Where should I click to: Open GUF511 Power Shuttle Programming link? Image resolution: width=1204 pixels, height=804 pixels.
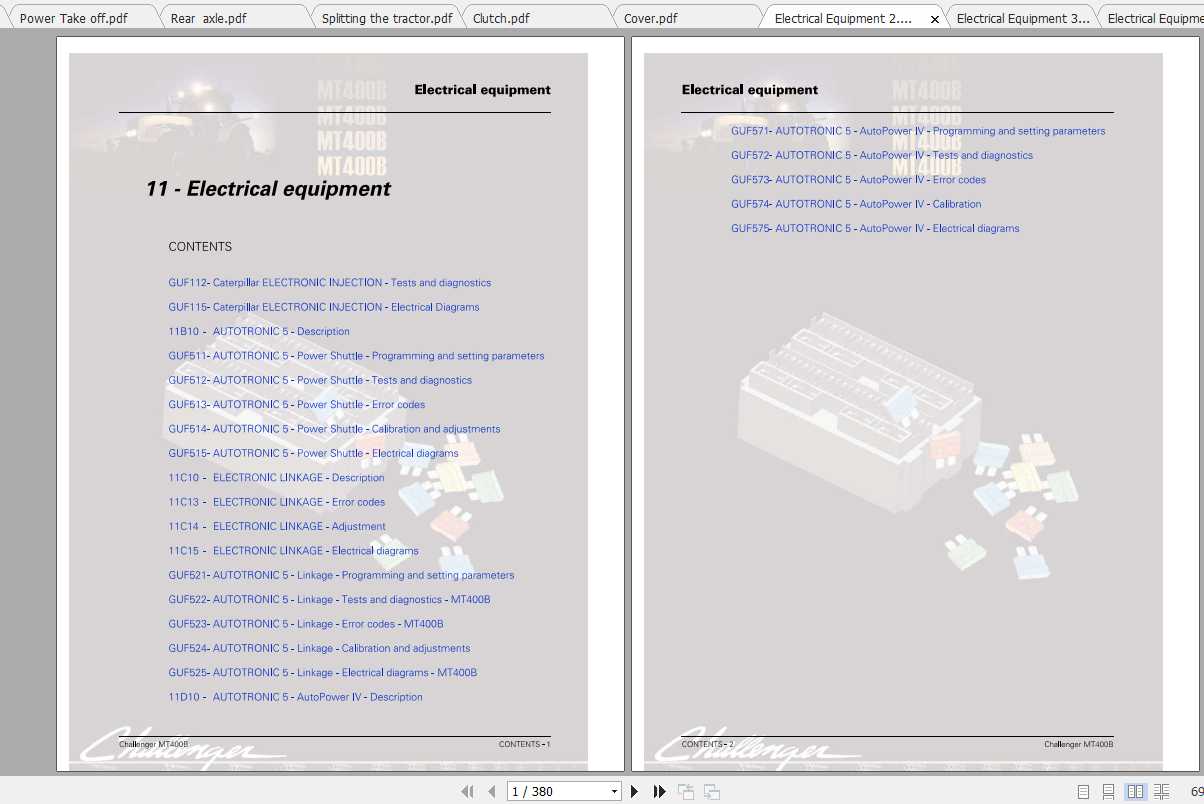pyautogui.click(x=356, y=356)
